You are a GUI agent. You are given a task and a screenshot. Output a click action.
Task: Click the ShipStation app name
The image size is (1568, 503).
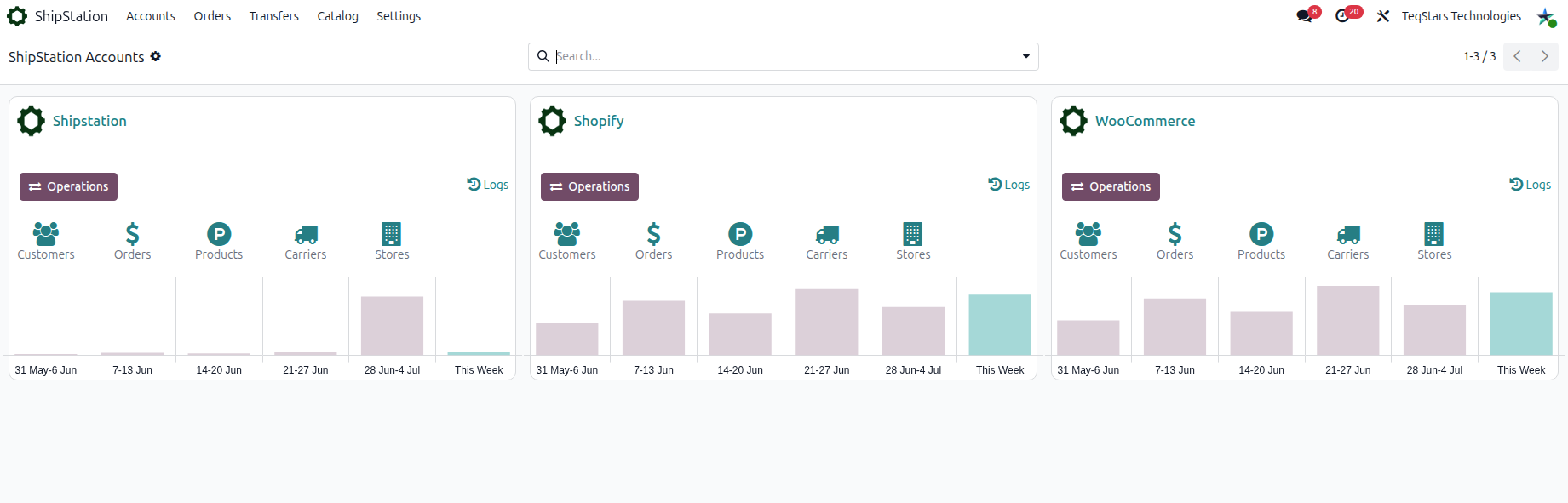click(72, 16)
